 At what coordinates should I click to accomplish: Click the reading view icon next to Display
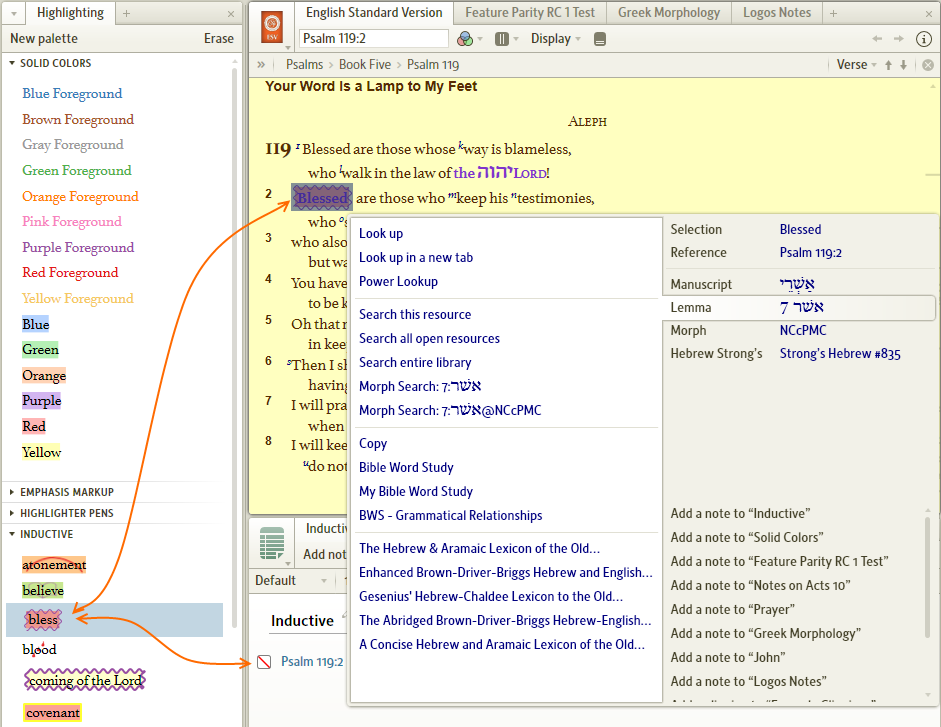(x=600, y=39)
